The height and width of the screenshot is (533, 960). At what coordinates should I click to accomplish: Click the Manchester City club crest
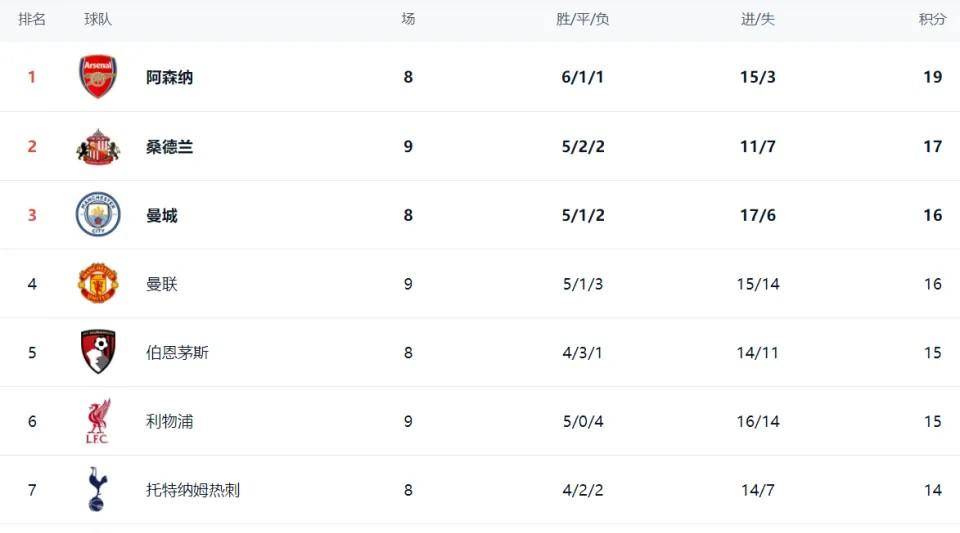98,215
